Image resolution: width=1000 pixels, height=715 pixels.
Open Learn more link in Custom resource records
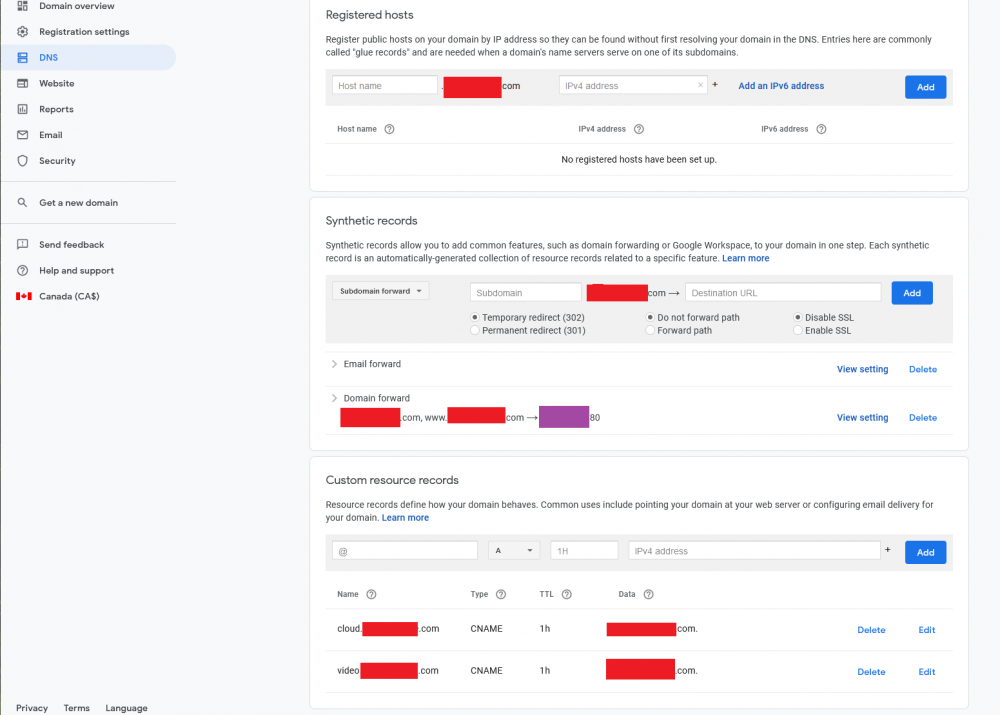[405, 518]
